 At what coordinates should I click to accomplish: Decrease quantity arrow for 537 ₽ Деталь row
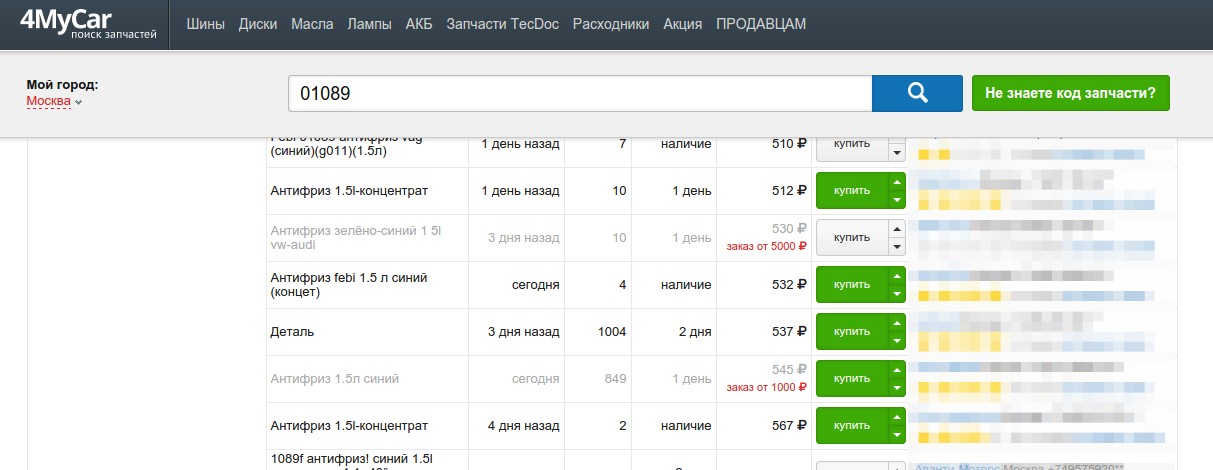tap(897, 341)
